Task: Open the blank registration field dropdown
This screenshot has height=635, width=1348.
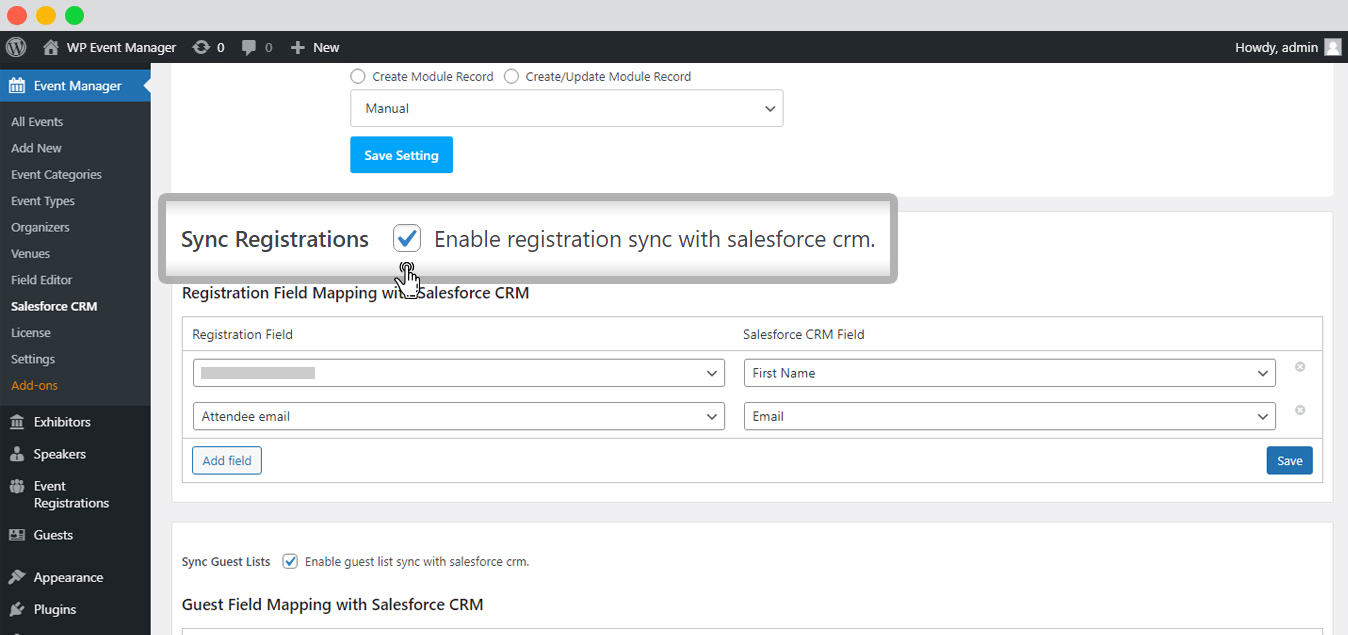Action: click(x=459, y=373)
